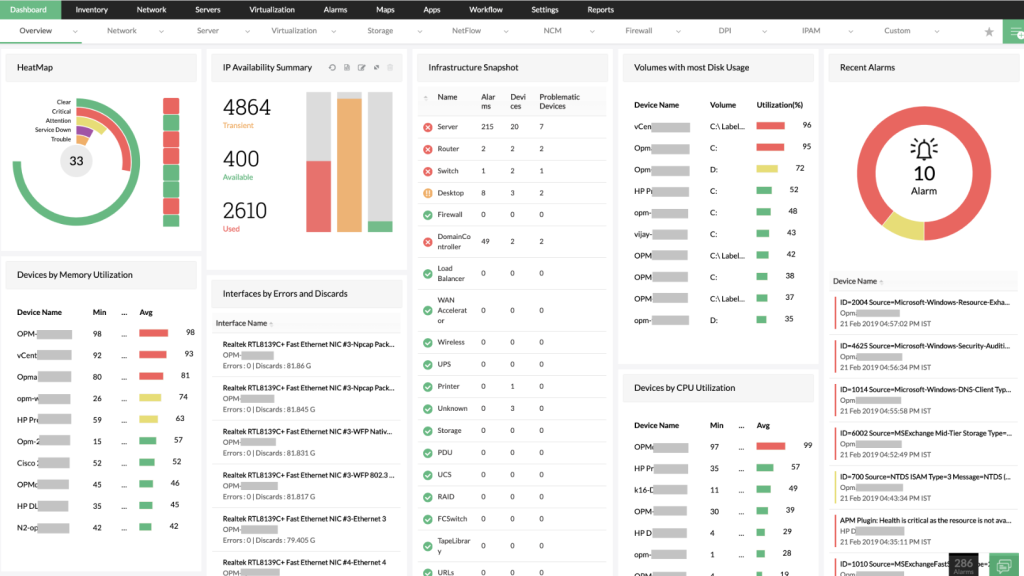Expand IP Availability Summary widget to full view
The image size is (1024, 576).
376,67
